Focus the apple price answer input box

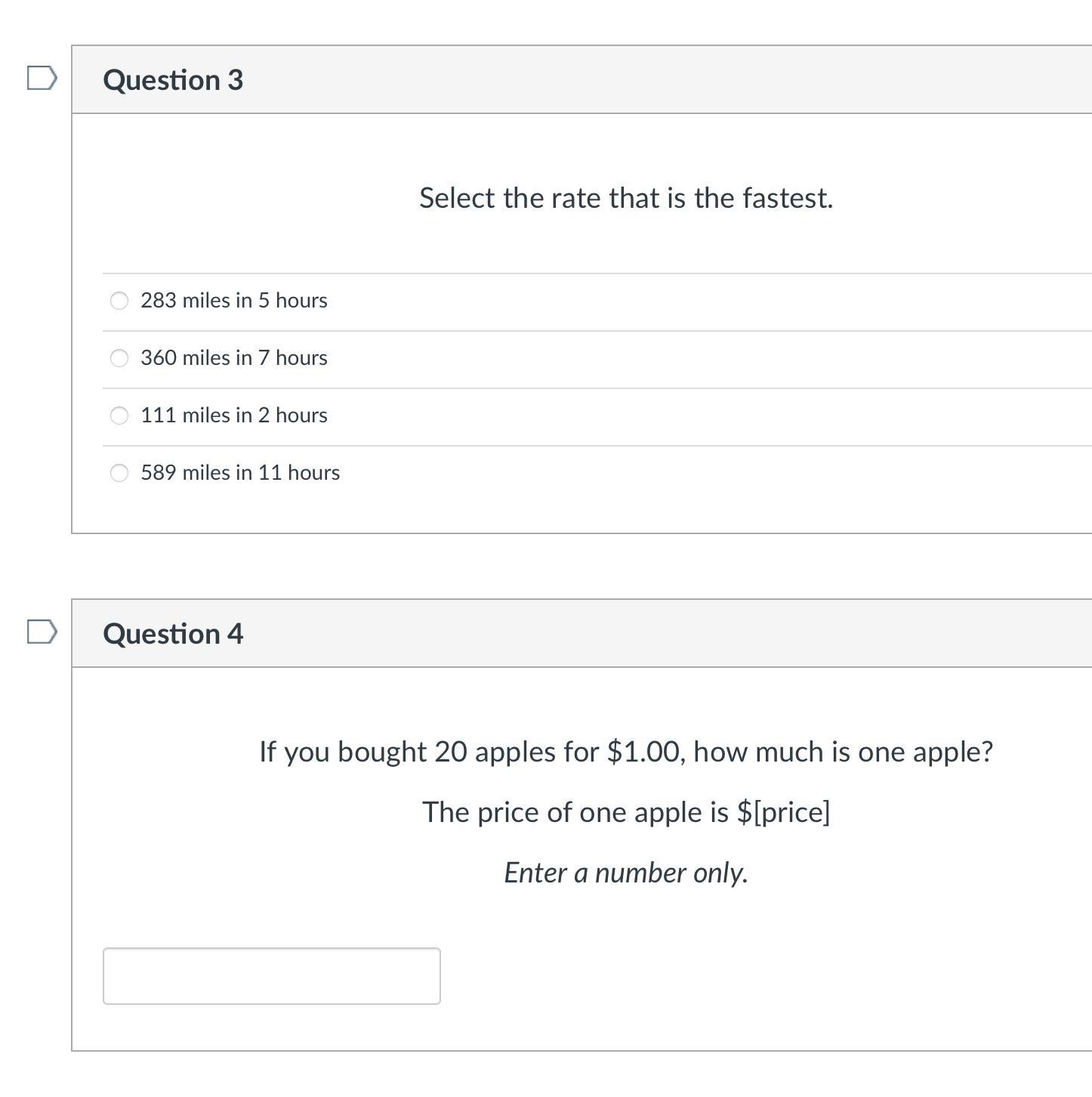tap(271, 975)
